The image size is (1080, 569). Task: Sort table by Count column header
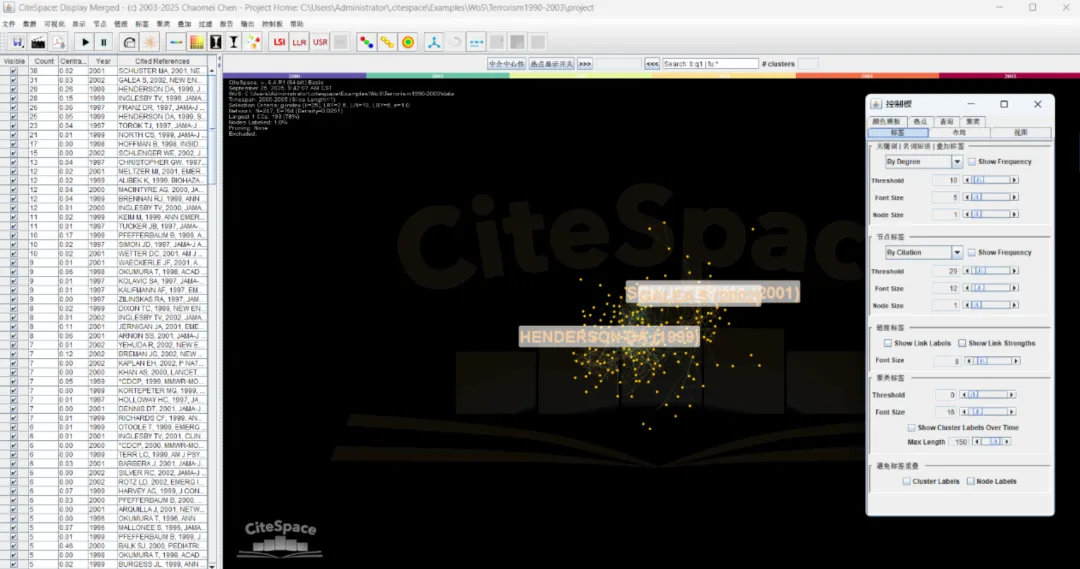click(x=44, y=61)
